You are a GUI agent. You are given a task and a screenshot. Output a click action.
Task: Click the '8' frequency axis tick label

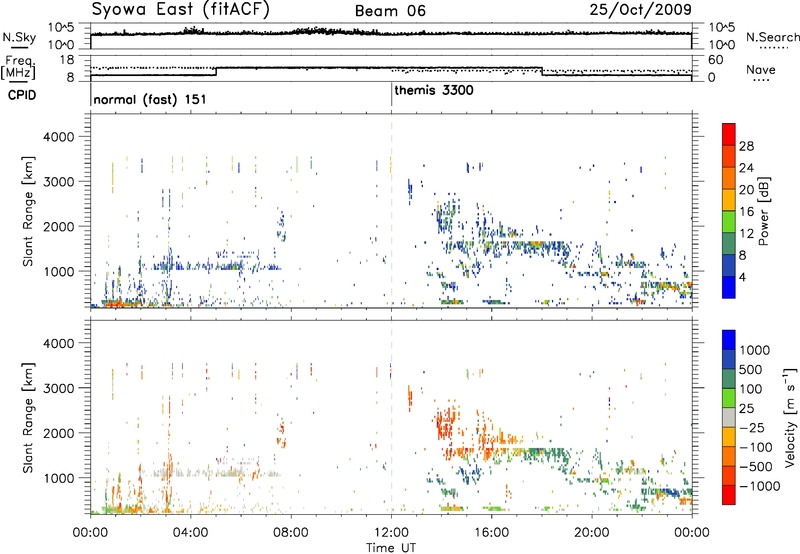pos(70,78)
